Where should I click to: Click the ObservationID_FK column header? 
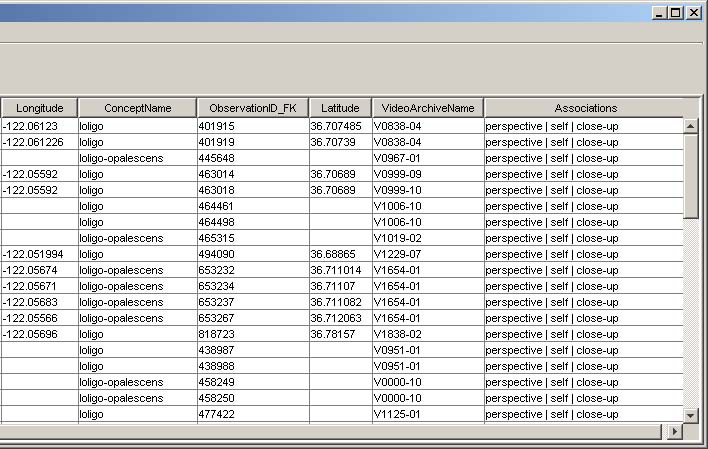251,108
